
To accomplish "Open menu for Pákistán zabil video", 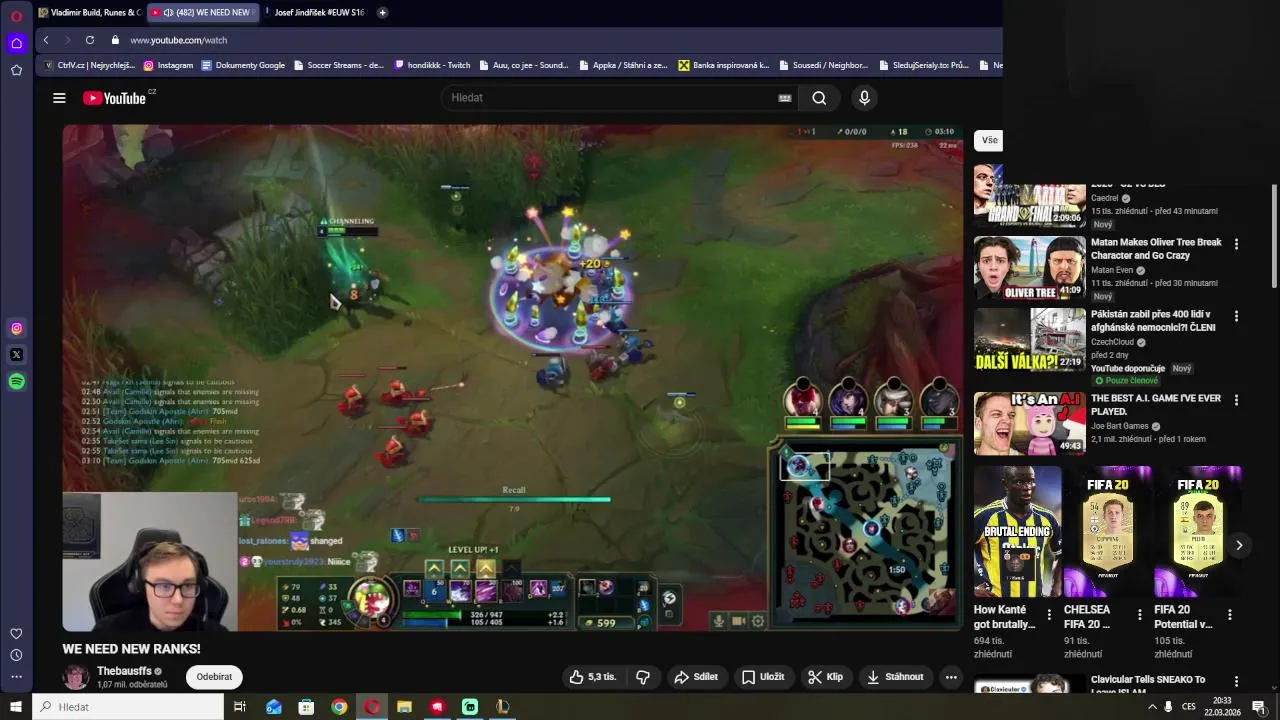I will tap(1236, 316).
